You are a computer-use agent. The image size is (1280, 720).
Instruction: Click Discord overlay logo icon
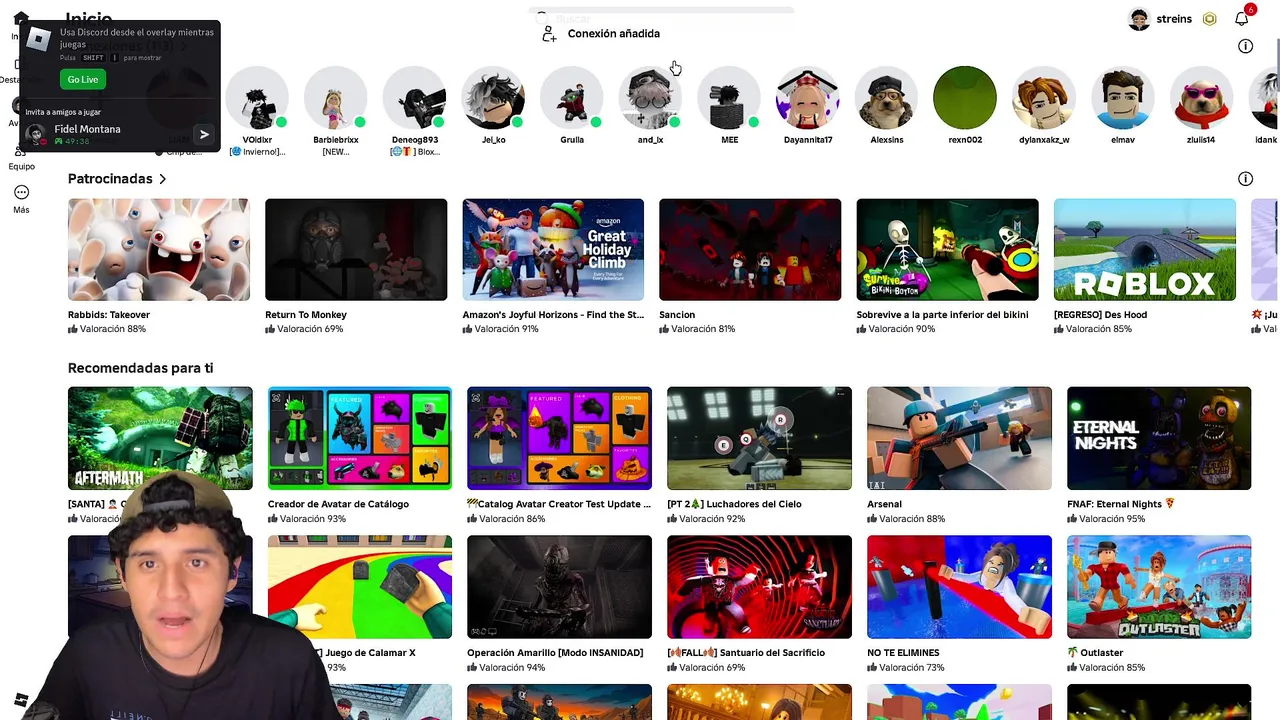click(38, 39)
